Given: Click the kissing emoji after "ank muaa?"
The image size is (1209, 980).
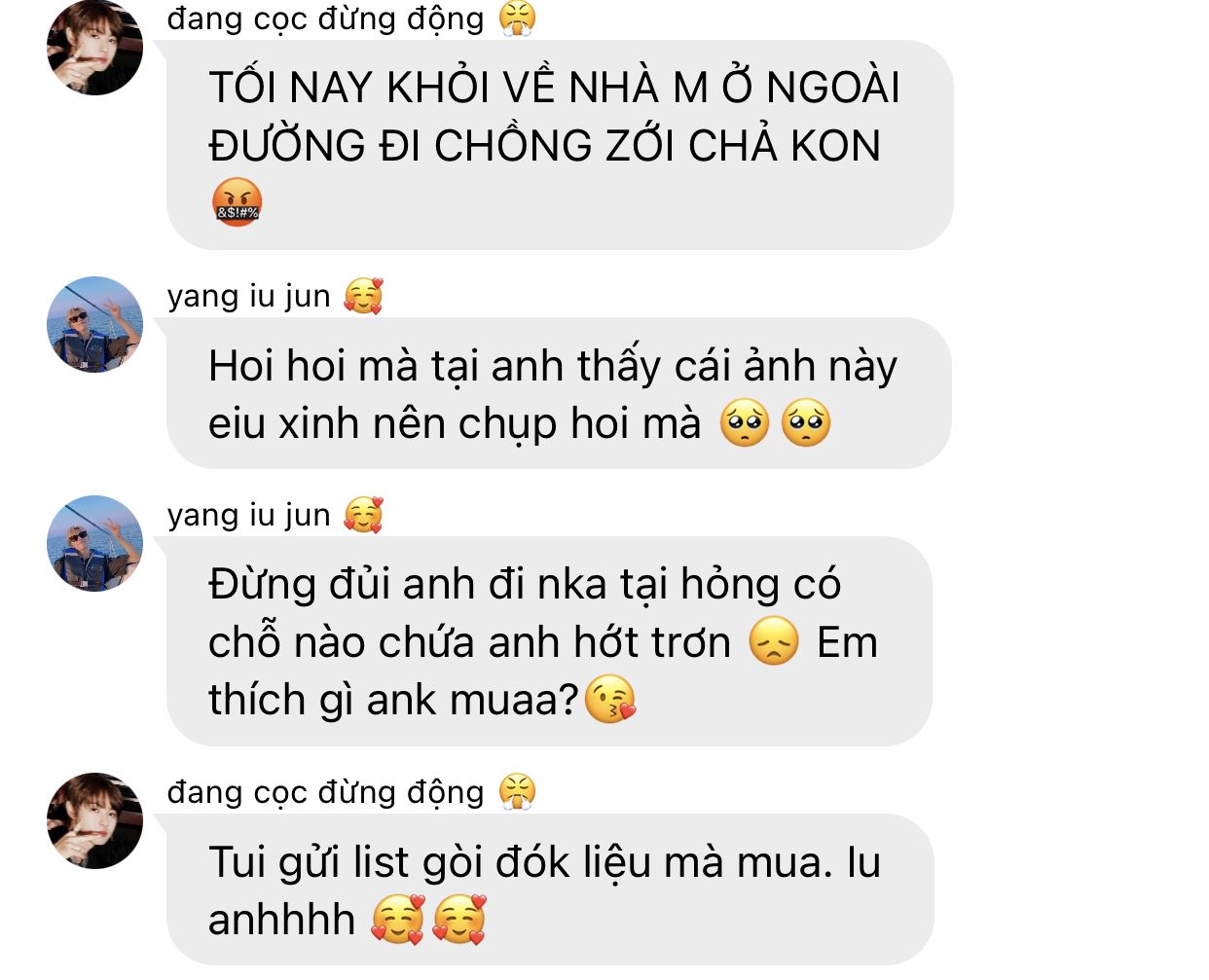Looking at the screenshot, I should [610, 700].
